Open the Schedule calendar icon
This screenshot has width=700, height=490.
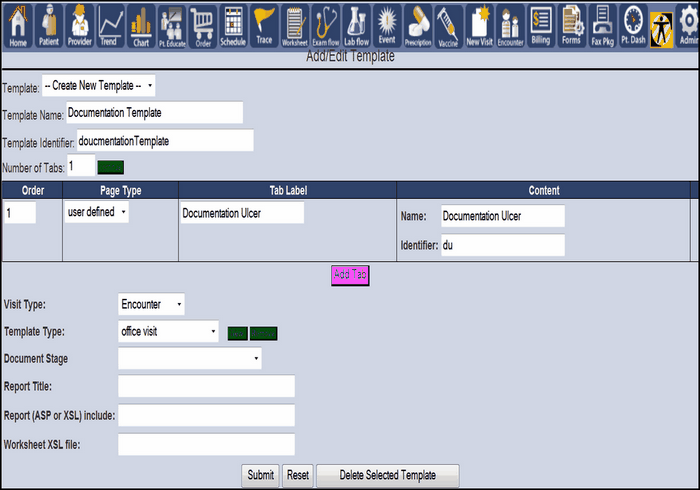coord(232,25)
